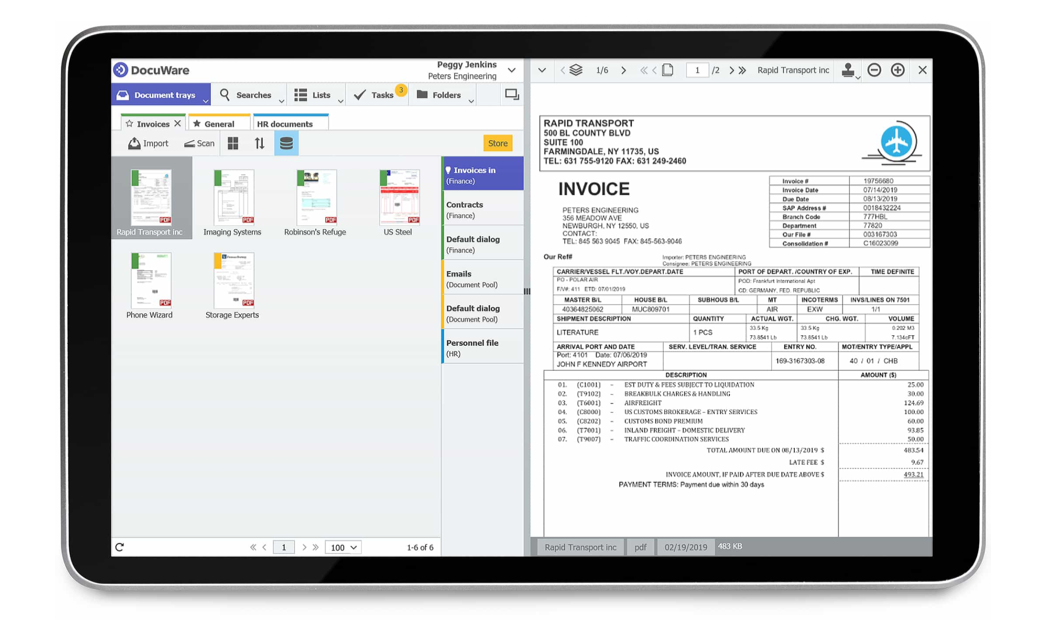Toggle the Invoices favorite star
Image resolution: width=1040 pixels, height=620 pixels.
(x=131, y=122)
